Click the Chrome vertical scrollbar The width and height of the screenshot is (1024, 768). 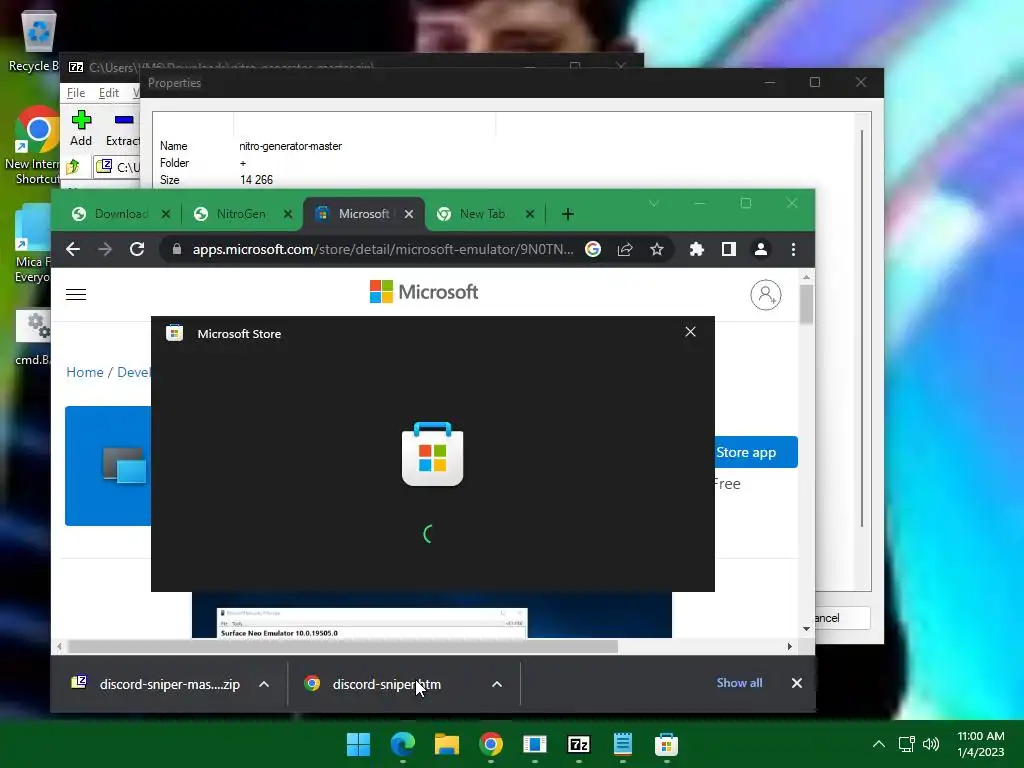pyautogui.click(x=807, y=305)
